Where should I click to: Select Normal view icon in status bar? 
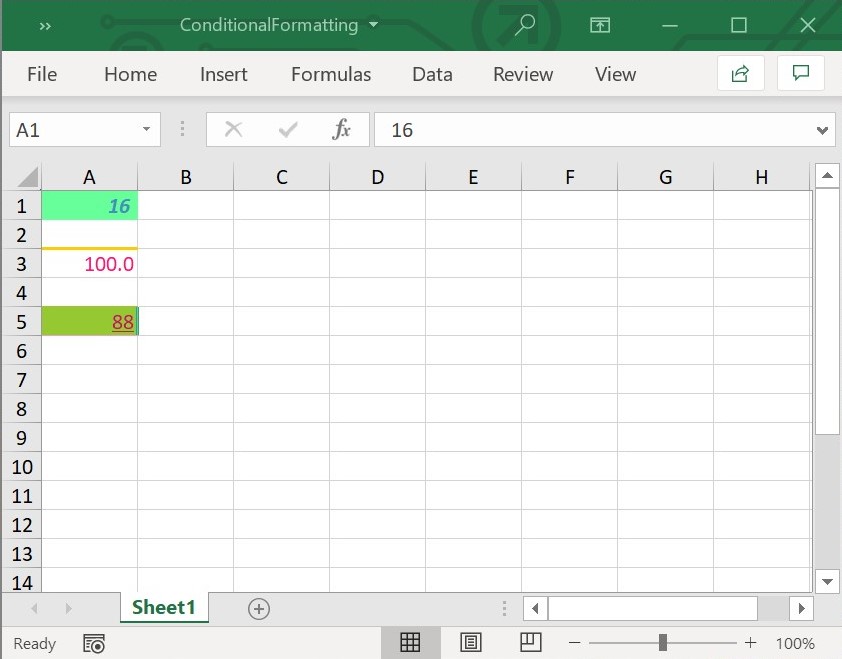[x=410, y=642]
